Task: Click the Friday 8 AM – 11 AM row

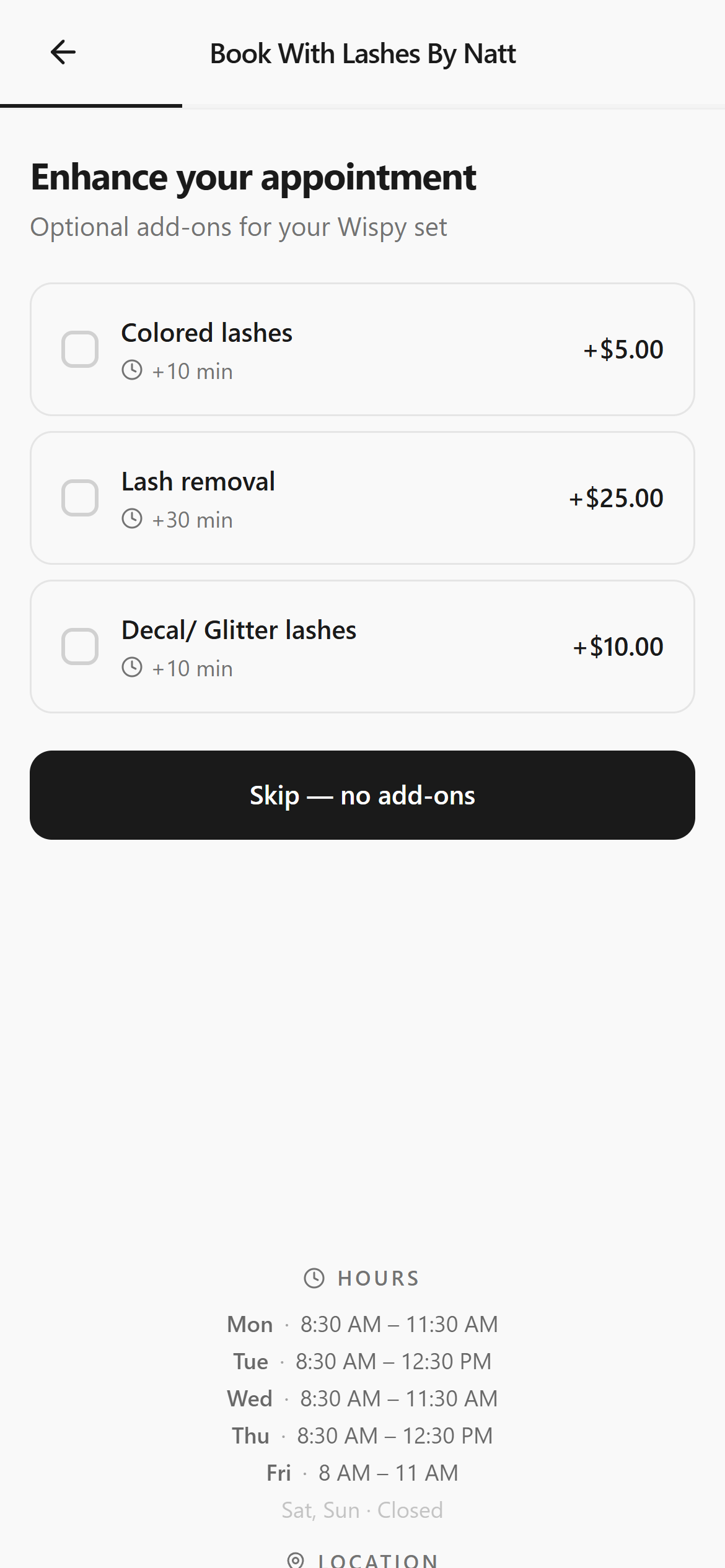Action: pos(362,1473)
